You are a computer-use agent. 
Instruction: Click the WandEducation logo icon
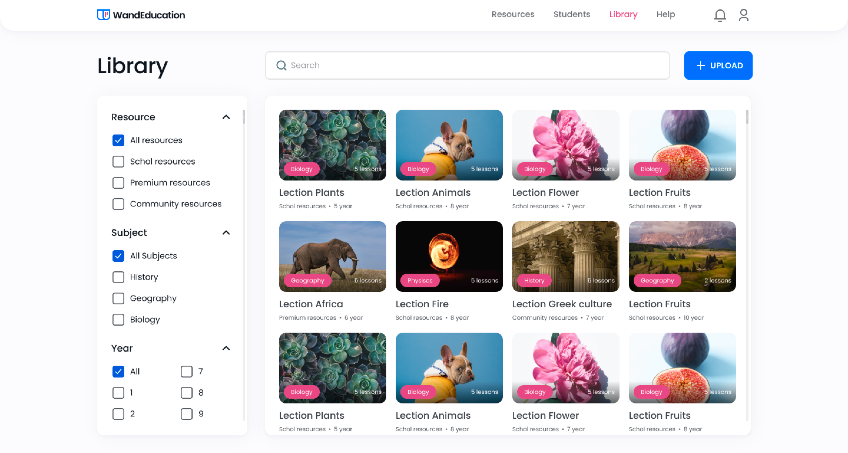point(103,15)
